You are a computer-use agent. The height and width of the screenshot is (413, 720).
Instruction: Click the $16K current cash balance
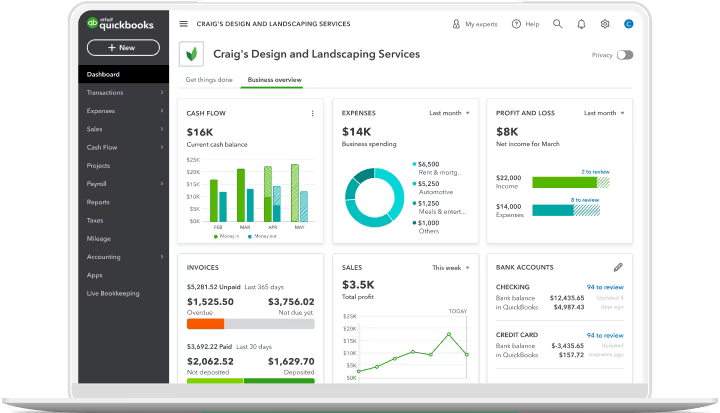coord(200,132)
